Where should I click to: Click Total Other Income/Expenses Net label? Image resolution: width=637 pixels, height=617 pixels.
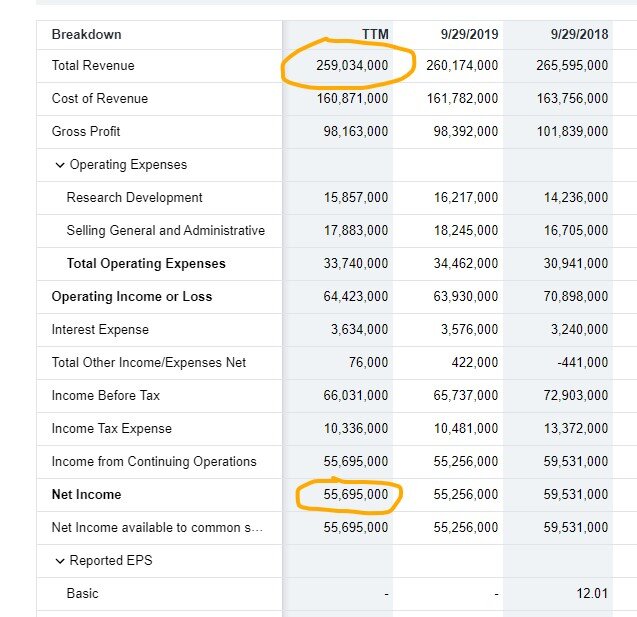tap(149, 362)
